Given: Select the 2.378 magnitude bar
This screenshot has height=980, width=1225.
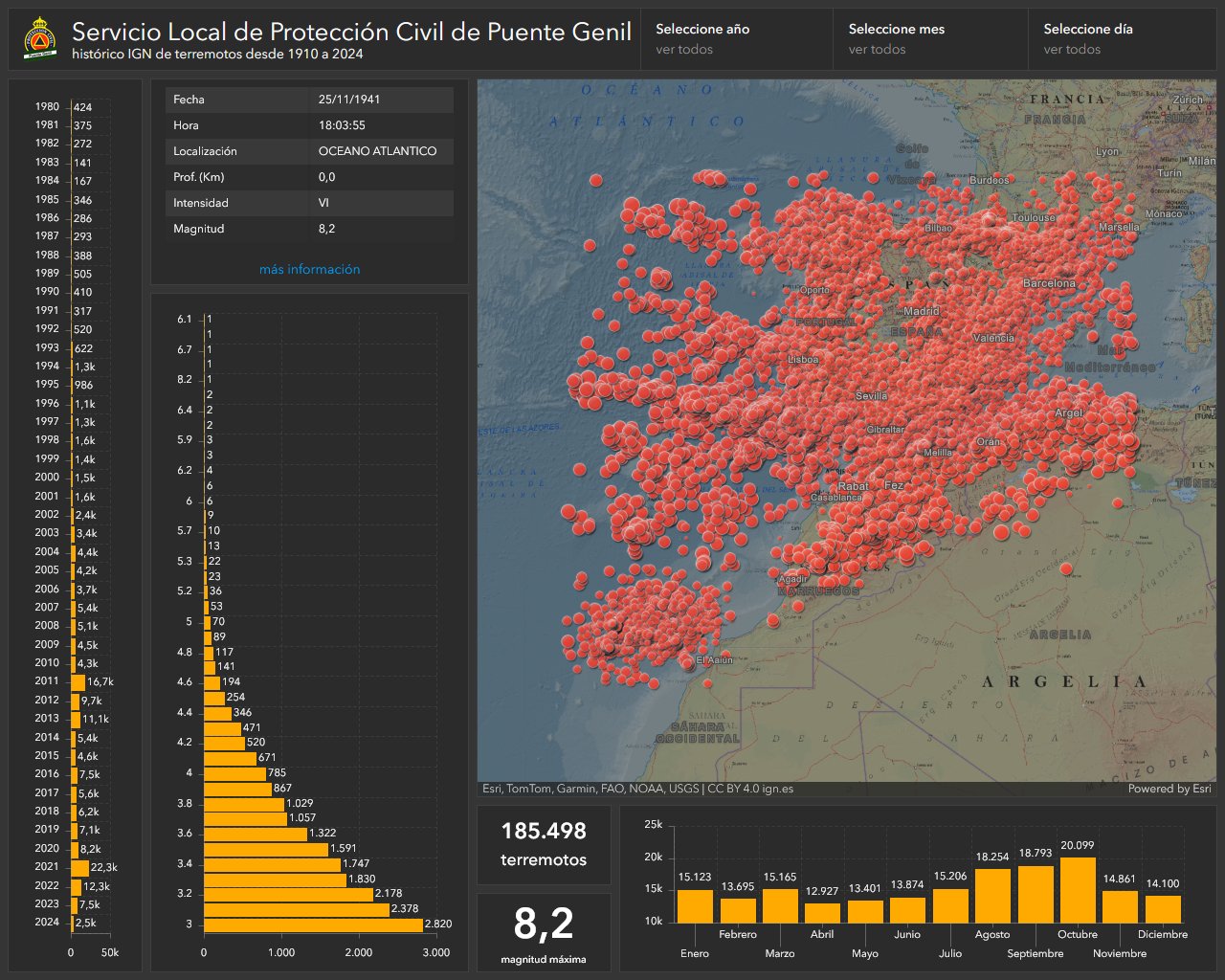Looking at the screenshot, I should click(296, 909).
